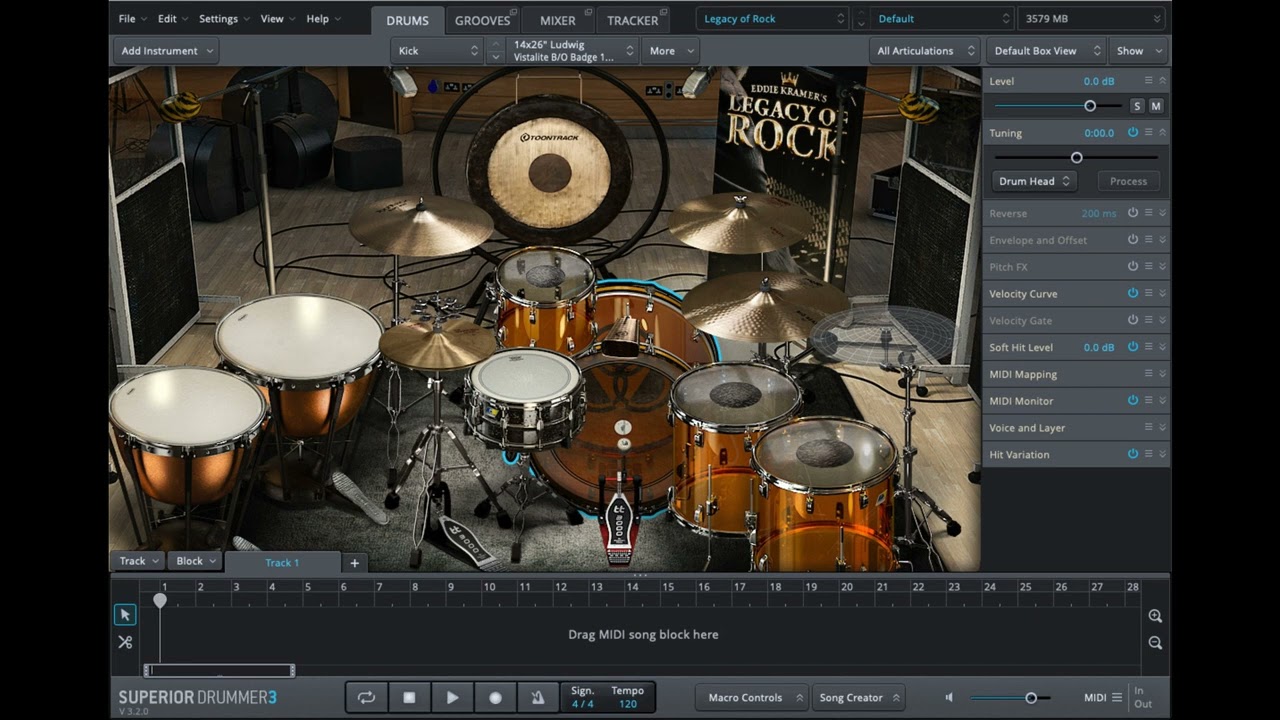
Task: Open the Show dropdown
Action: [x=1140, y=51]
